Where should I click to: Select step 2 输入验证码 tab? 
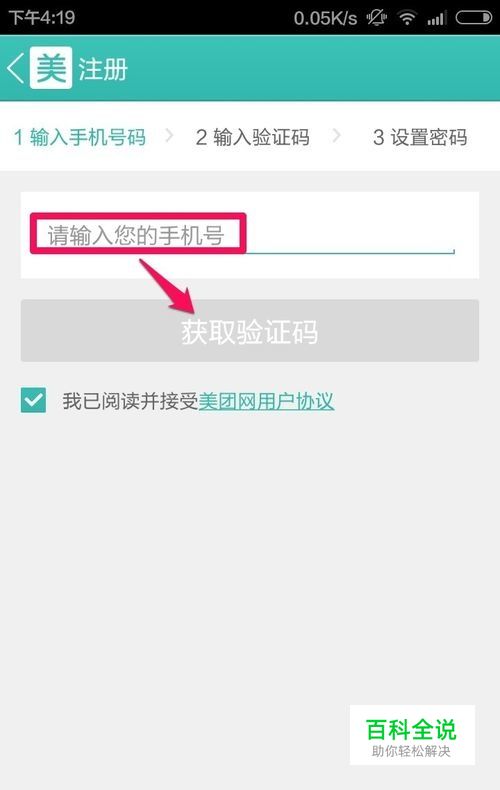(x=253, y=137)
